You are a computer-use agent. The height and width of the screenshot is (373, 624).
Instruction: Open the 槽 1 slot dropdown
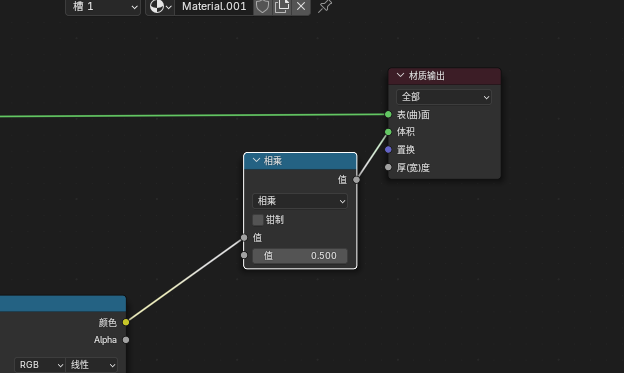(103, 7)
